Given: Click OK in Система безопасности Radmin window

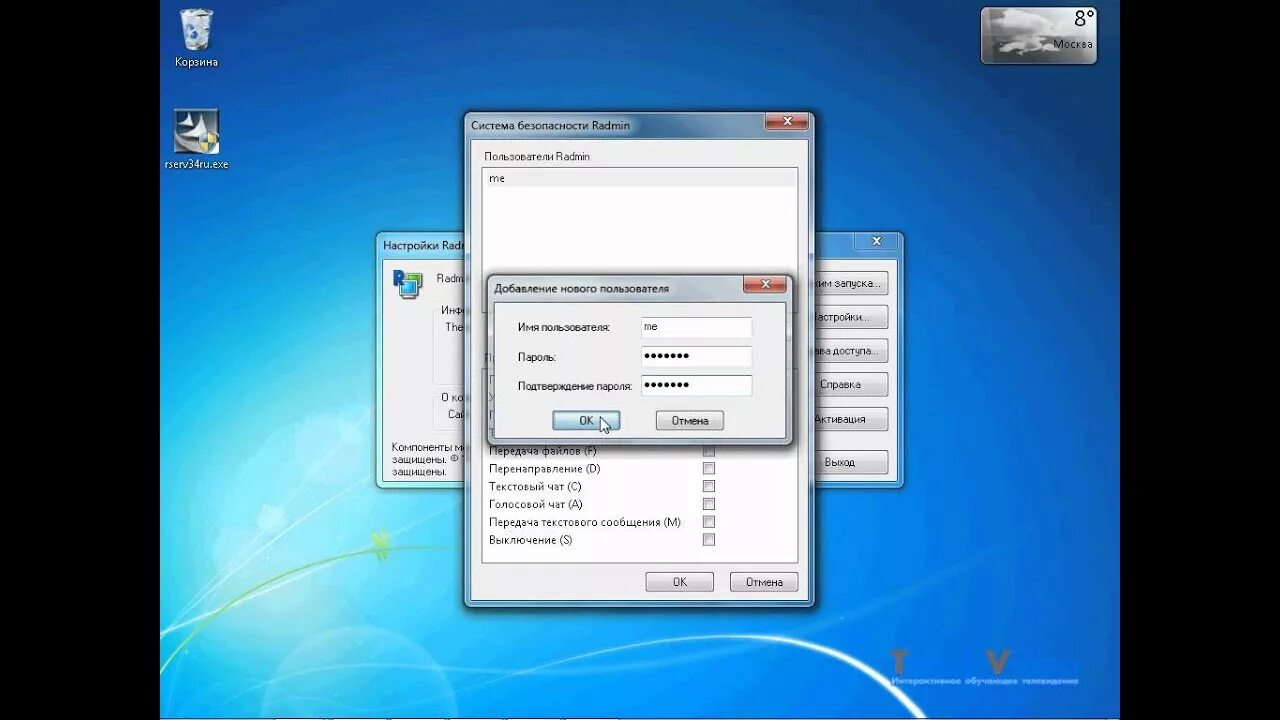Looking at the screenshot, I should point(679,582).
